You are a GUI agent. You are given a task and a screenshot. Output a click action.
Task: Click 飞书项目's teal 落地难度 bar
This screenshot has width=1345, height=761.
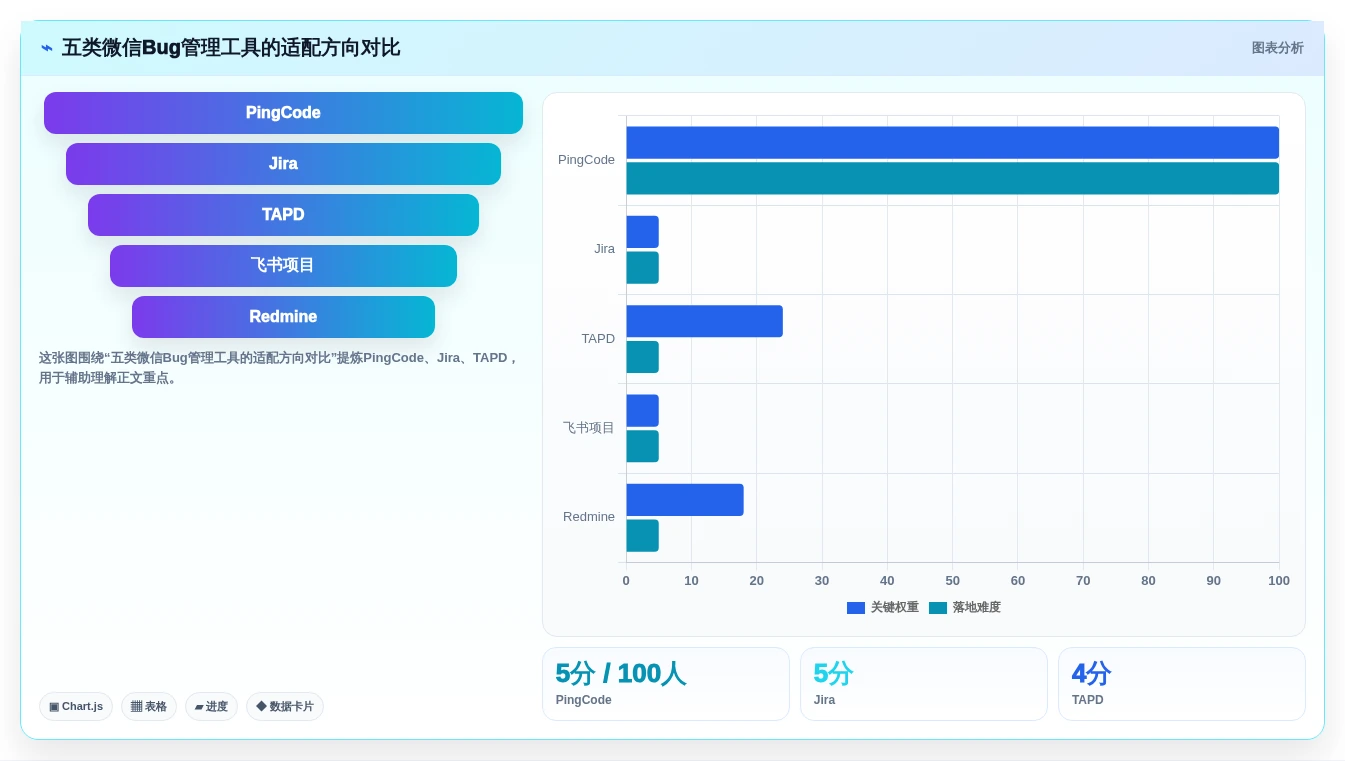click(642, 446)
